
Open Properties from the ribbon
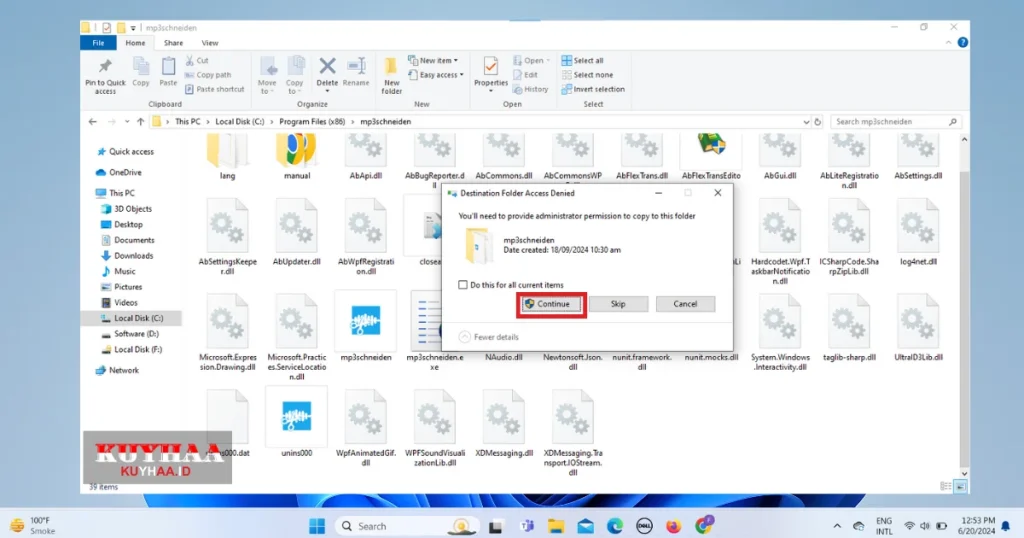490,73
